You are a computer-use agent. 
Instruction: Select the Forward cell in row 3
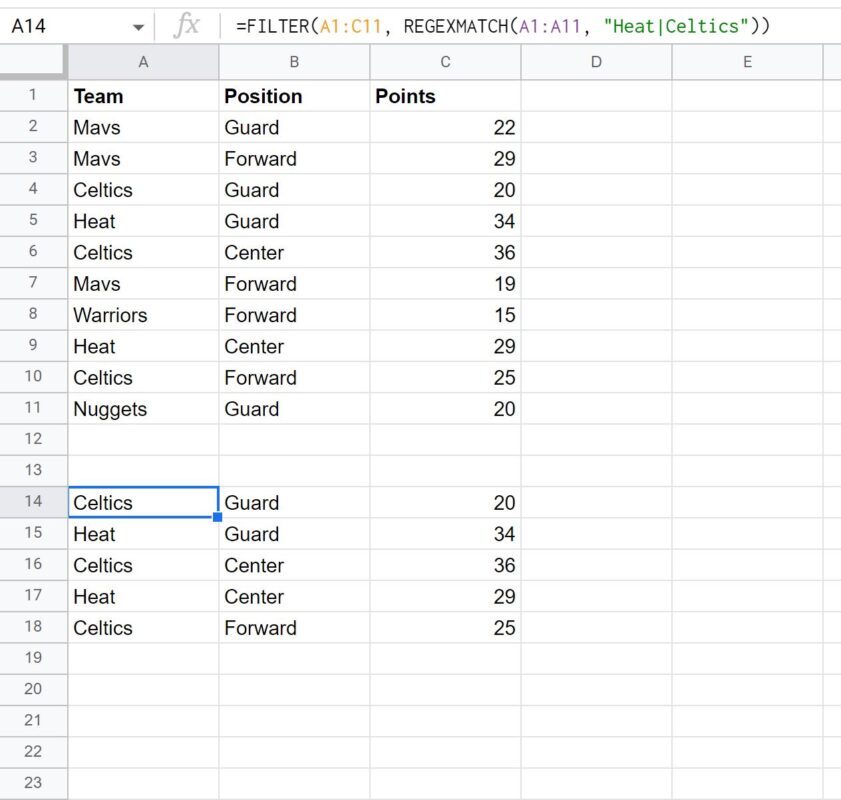click(294, 159)
